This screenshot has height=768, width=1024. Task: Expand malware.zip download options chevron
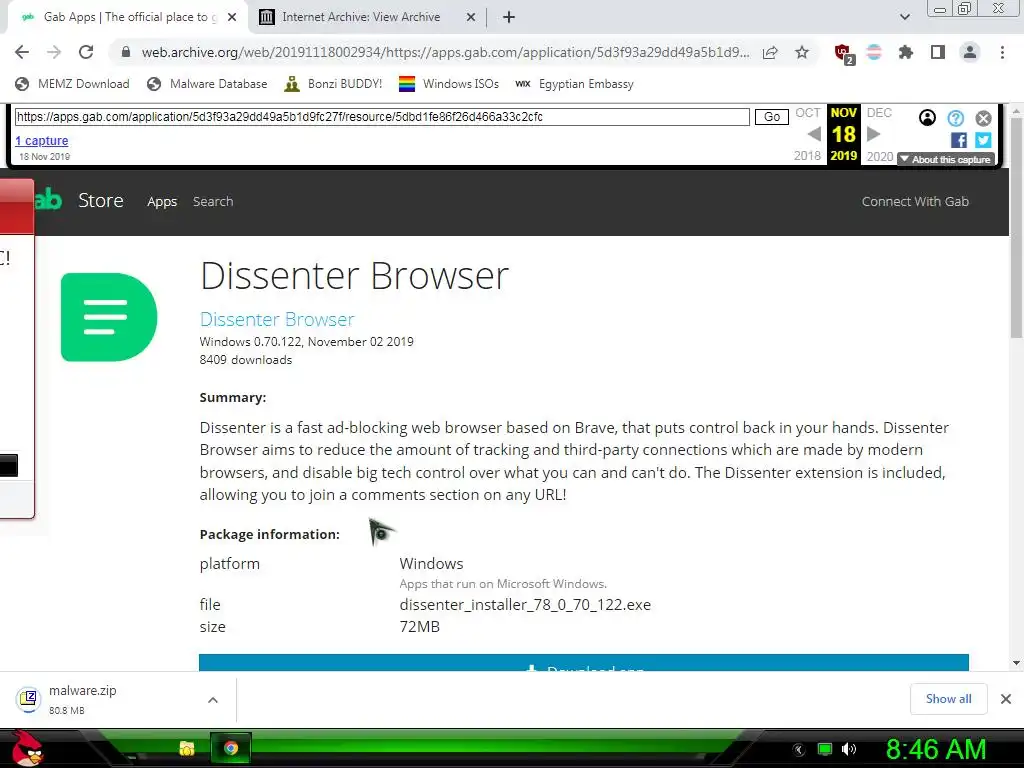(x=213, y=699)
